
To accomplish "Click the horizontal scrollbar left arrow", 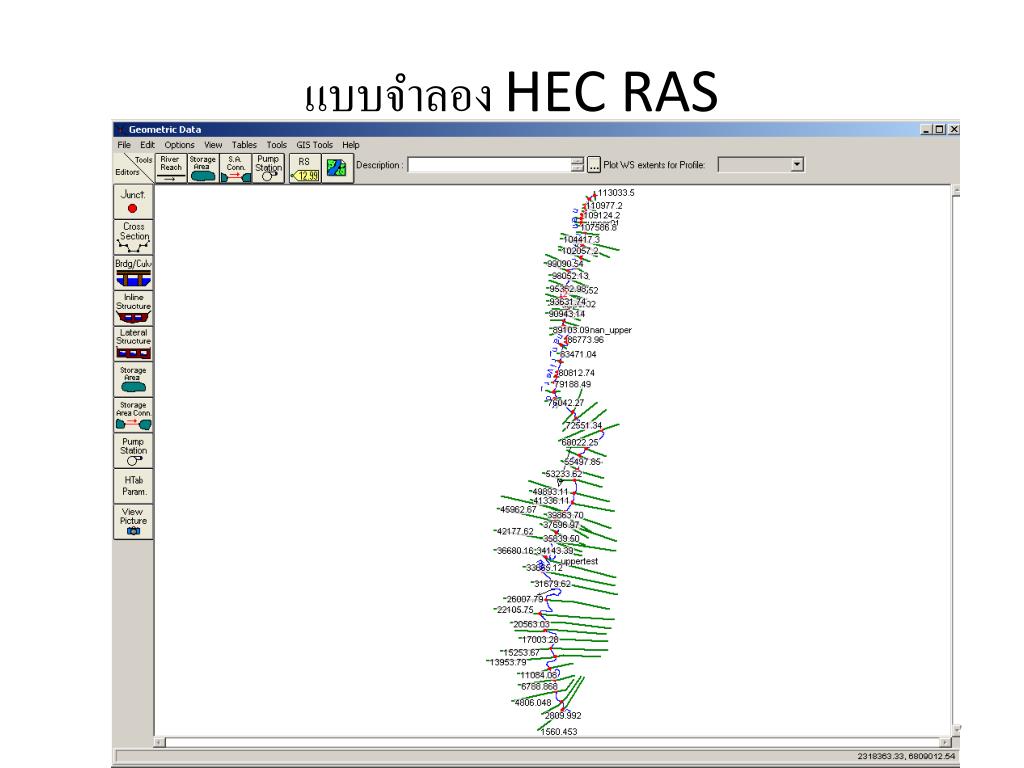I will 160,743.
